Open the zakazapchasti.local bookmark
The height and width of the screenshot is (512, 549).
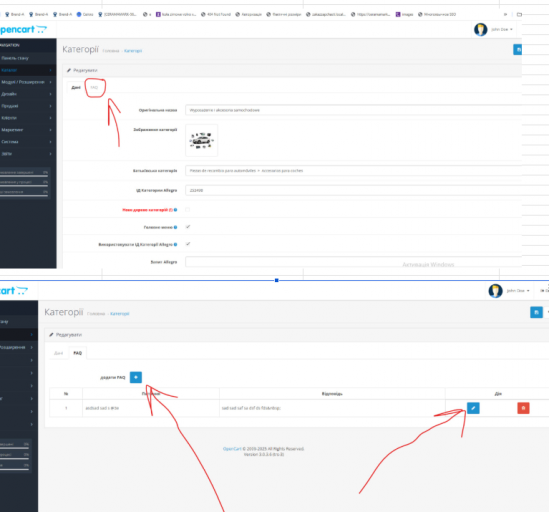click(x=326, y=14)
